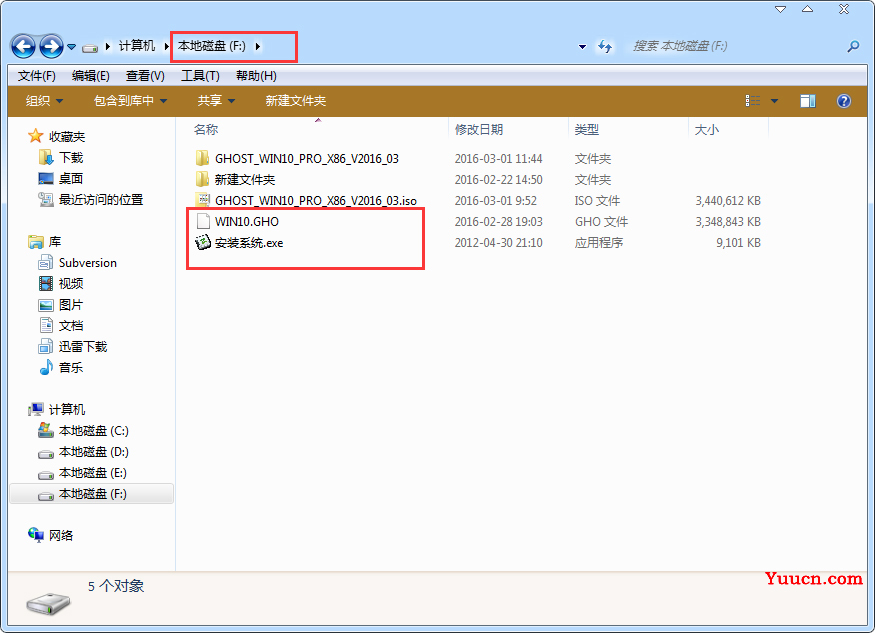Open the recent pages dropdown next to Forward
The height and width of the screenshot is (633, 875).
[x=71, y=47]
